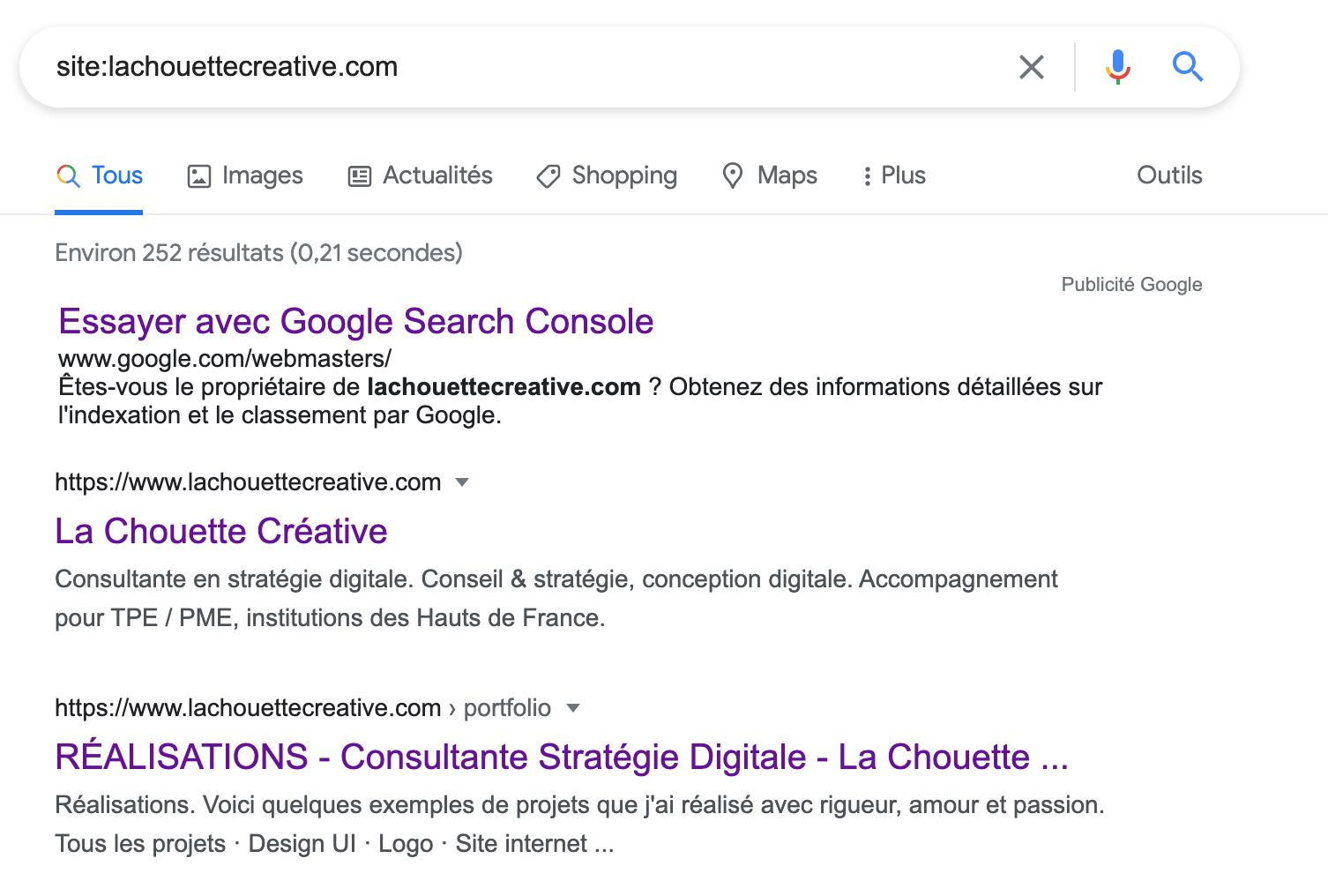Click the Maps pin icon
This screenshot has width=1328, height=896.
[x=733, y=176]
